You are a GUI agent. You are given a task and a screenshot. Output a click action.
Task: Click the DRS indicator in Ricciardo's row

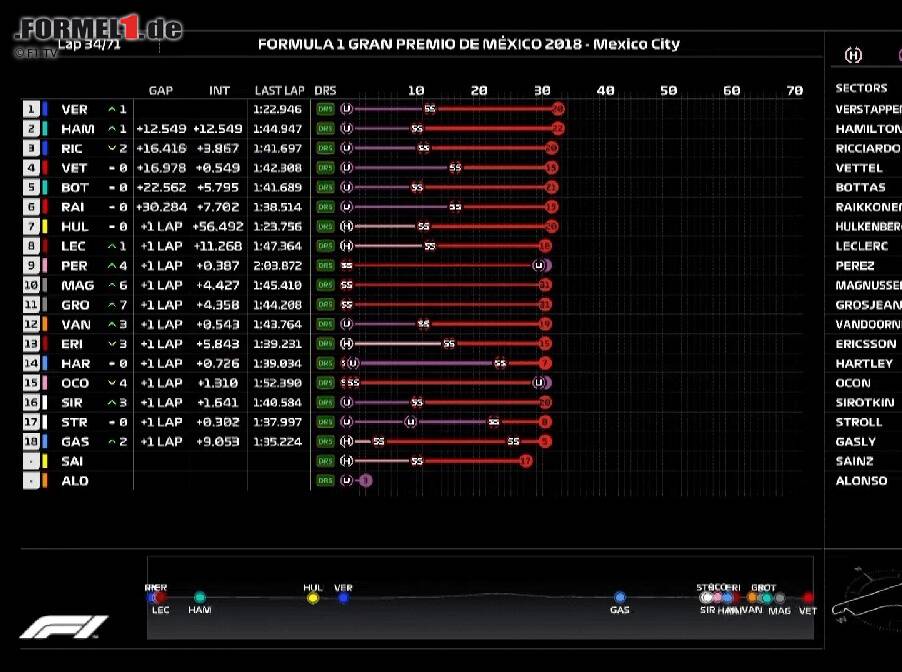(x=325, y=148)
